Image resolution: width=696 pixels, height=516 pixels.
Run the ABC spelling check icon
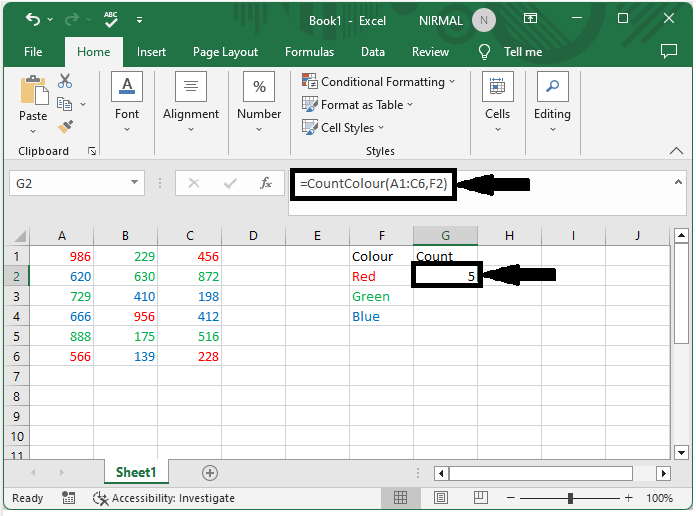(x=111, y=19)
